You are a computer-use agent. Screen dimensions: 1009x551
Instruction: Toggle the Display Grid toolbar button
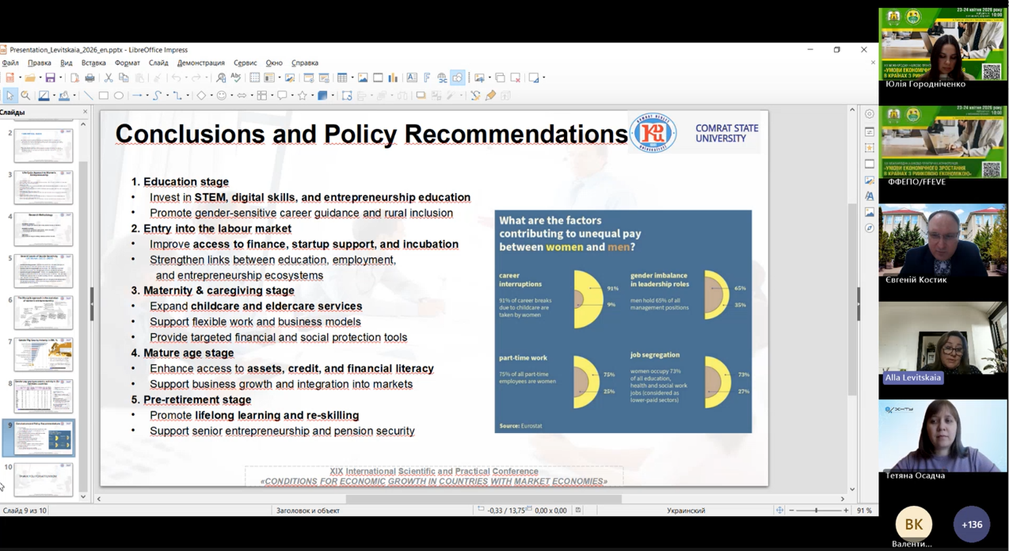tap(255, 78)
